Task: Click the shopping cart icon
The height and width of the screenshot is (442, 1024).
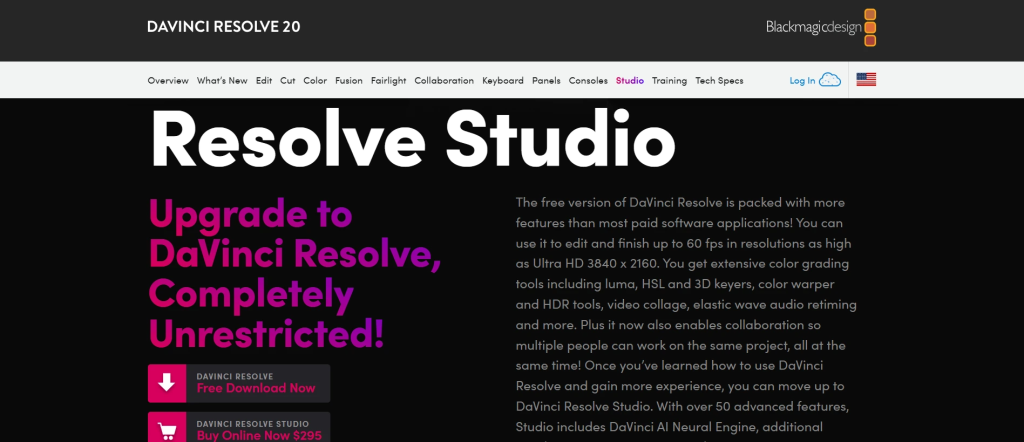Action: coord(167,428)
